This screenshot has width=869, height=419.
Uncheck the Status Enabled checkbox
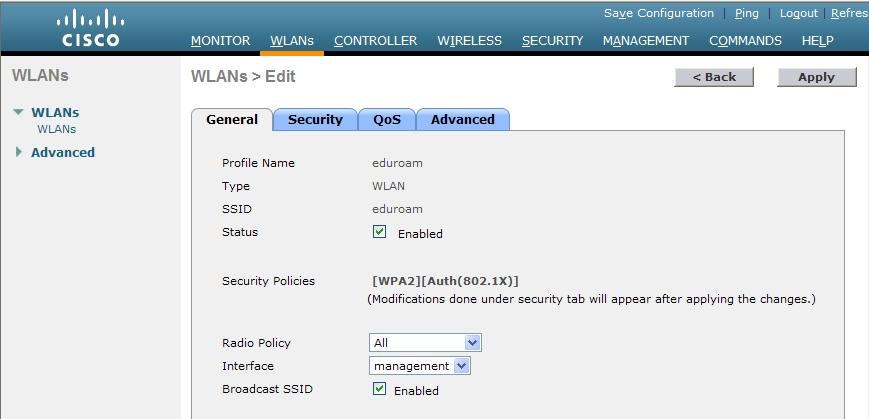pyautogui.click(x=379, y=232)
